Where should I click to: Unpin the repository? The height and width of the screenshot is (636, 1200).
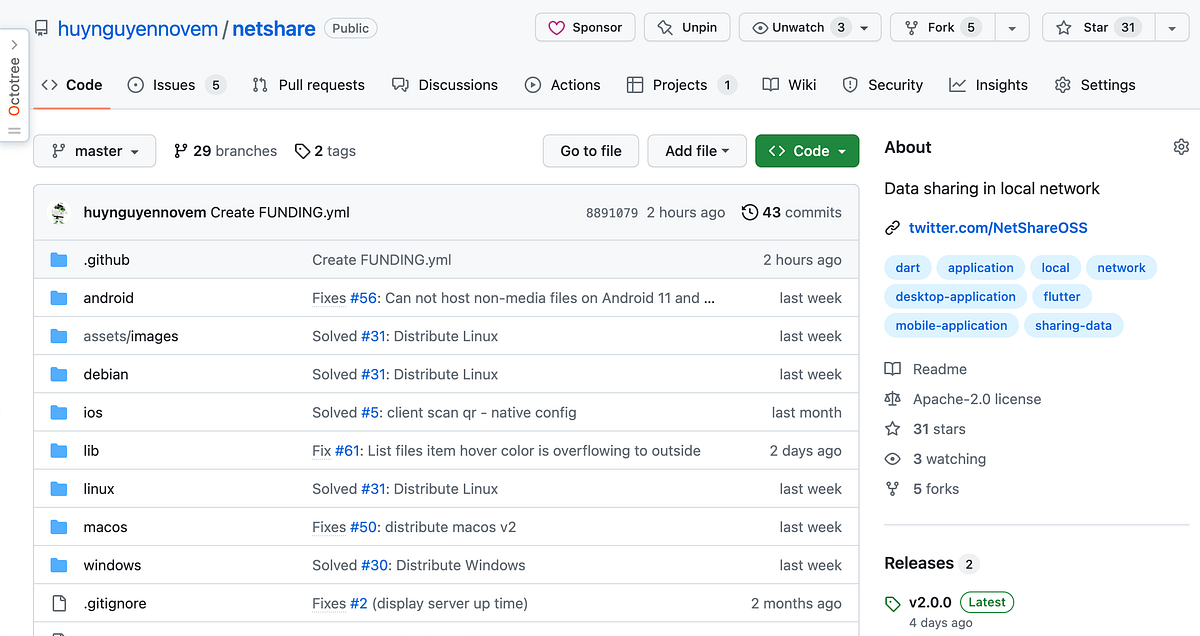click(x=687, y=28)
